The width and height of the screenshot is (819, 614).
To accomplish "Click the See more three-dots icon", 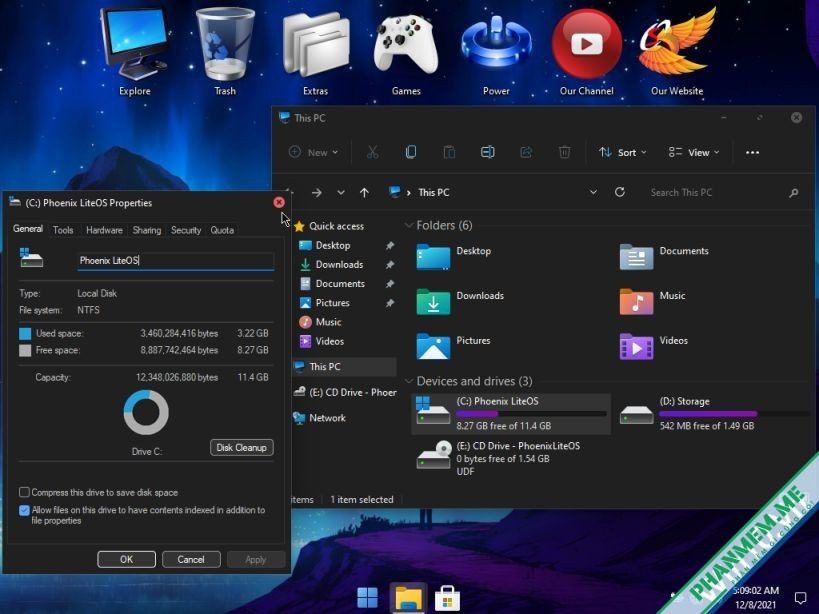I will (752, 152).
